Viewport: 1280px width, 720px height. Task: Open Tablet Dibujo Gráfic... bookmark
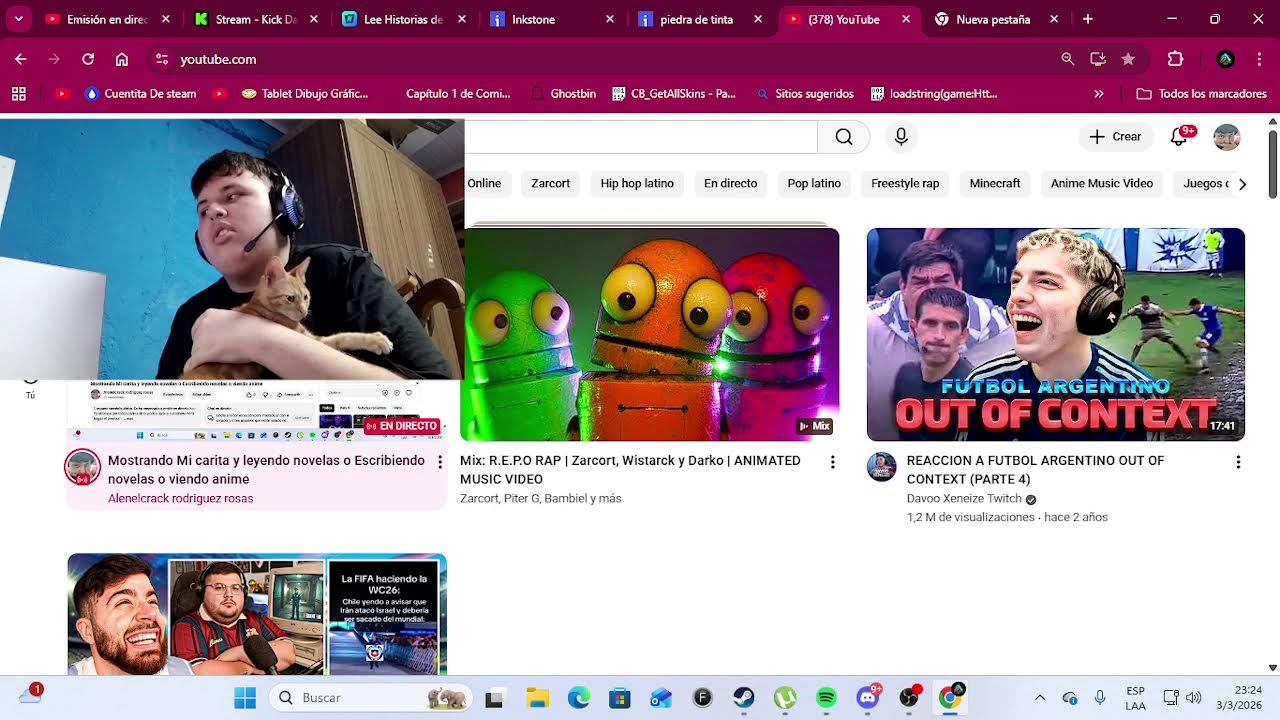click(x=305, y=94)
